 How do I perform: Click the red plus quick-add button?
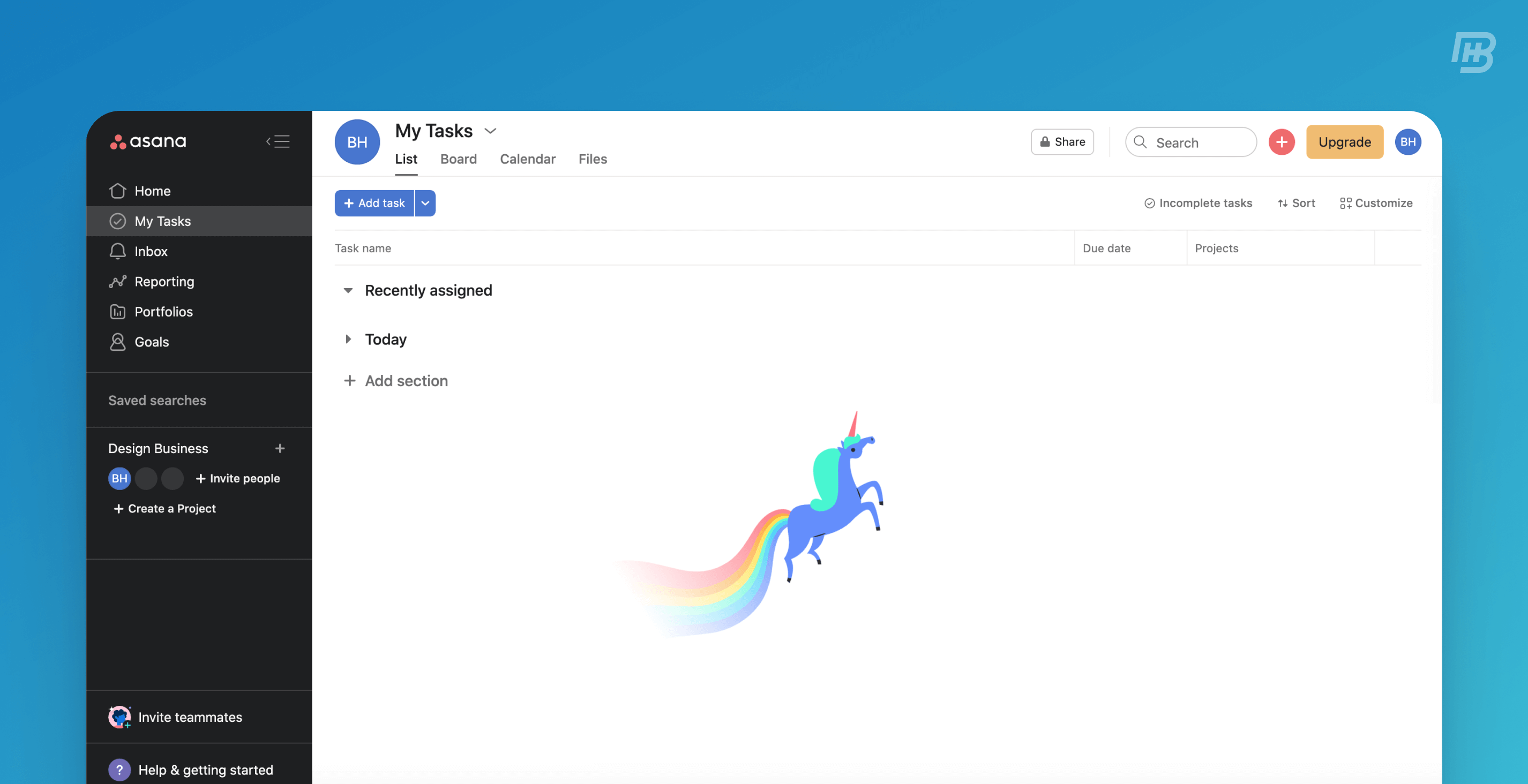tap(1281, 142)
